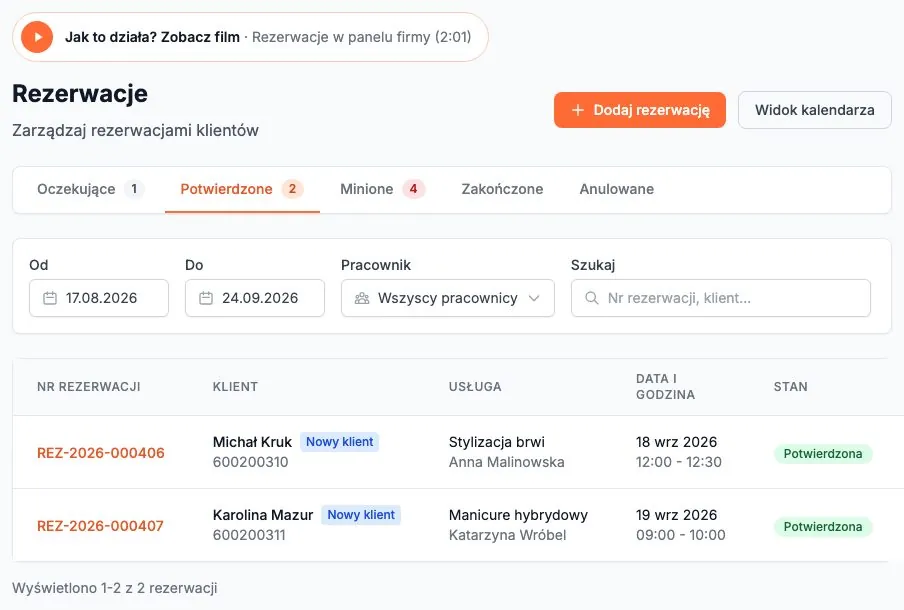Click the DATA I GODZINA column header
This screenshot has width=904, height=610.
tap(665, 387)
